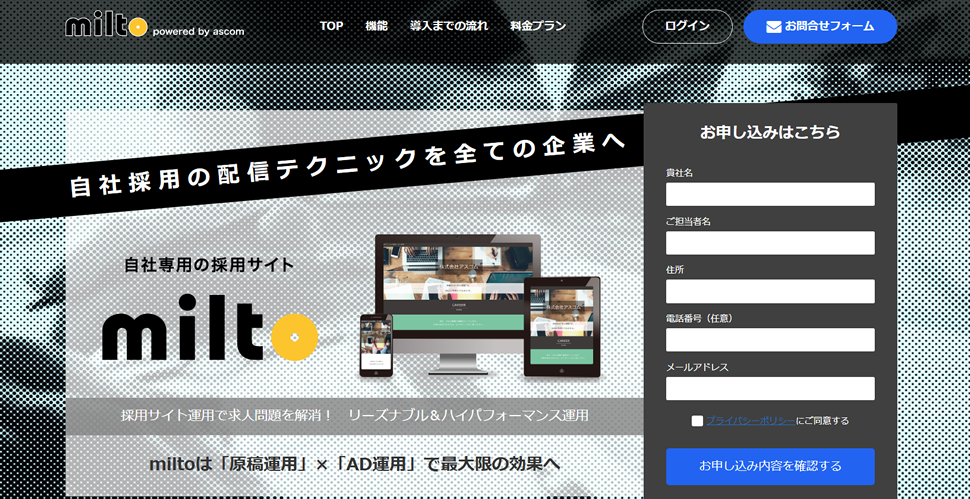Click the milto logo in header
Screen dimensions: 970x499
pyautogui.click(x=155, y=26)
